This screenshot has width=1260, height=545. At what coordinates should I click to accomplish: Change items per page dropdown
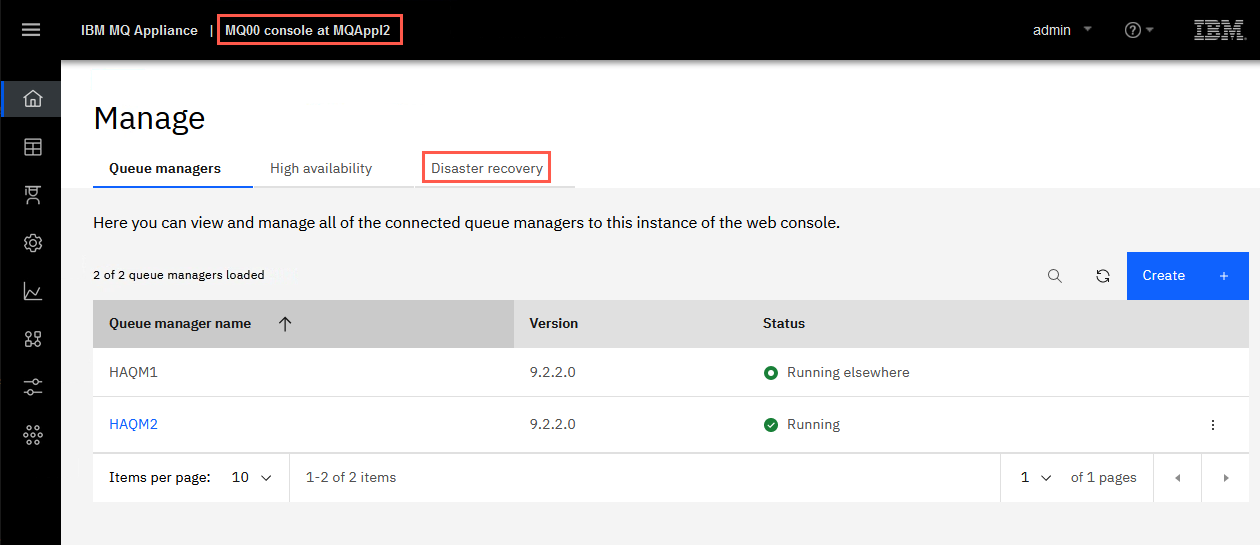coord(251,478)
